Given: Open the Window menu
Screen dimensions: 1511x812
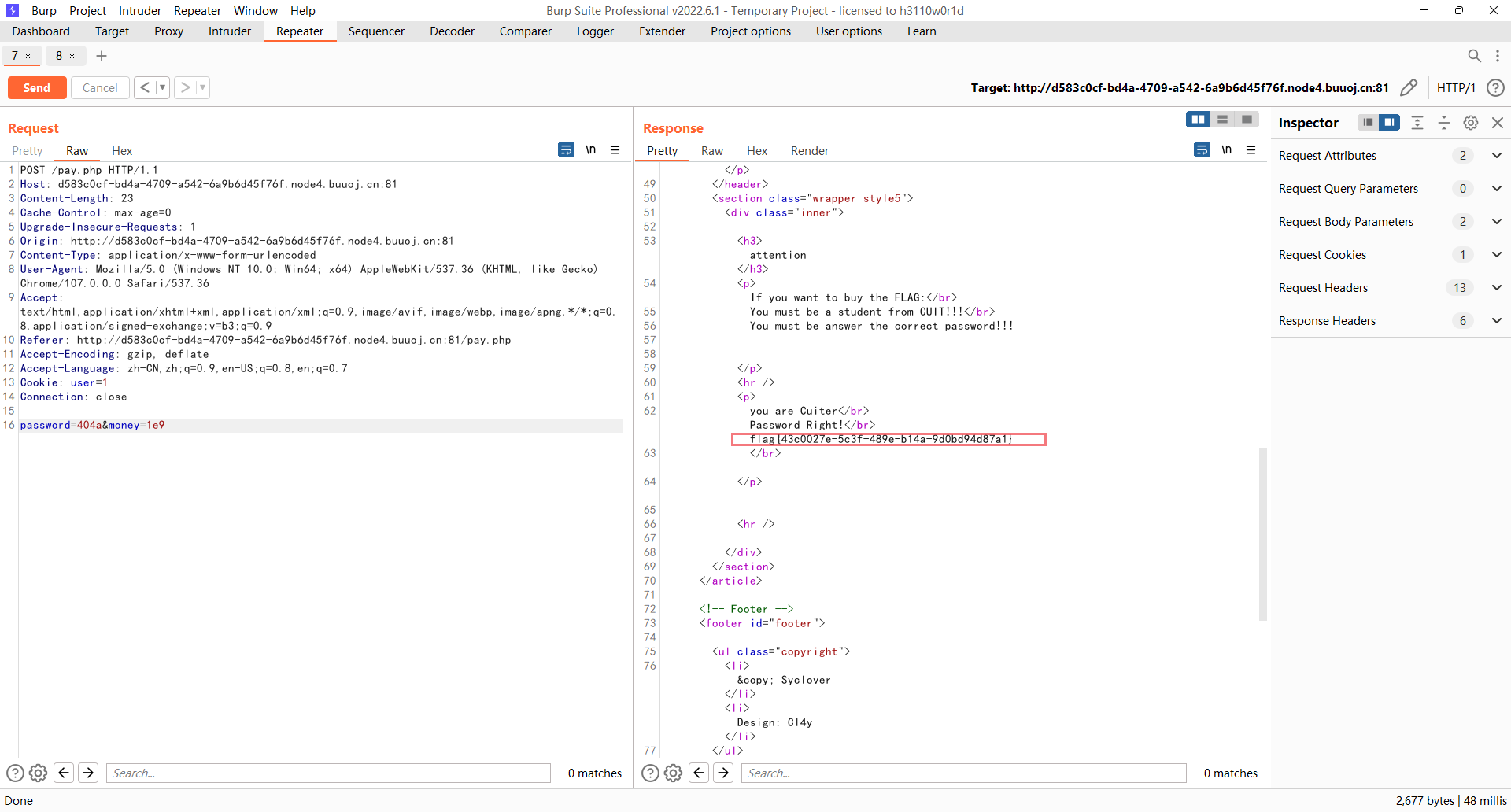Looking at the screenshot, I should pos(256,10).
